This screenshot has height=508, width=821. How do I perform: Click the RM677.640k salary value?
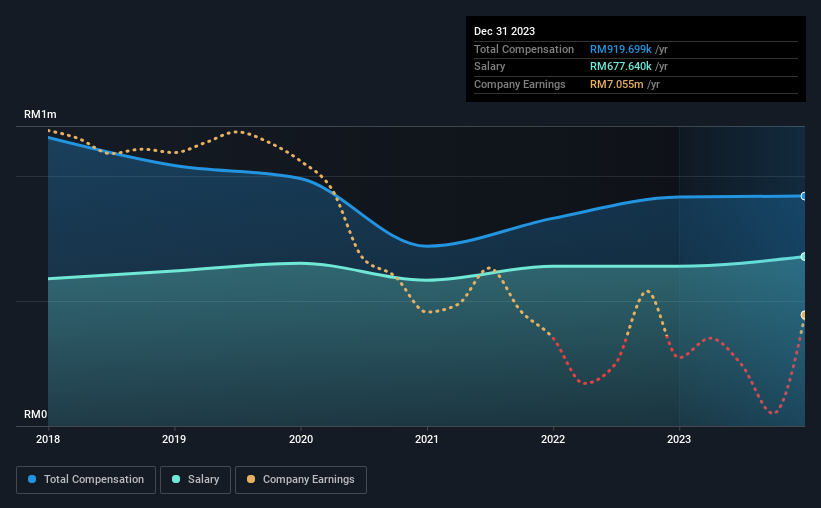[x=620, y=67]
